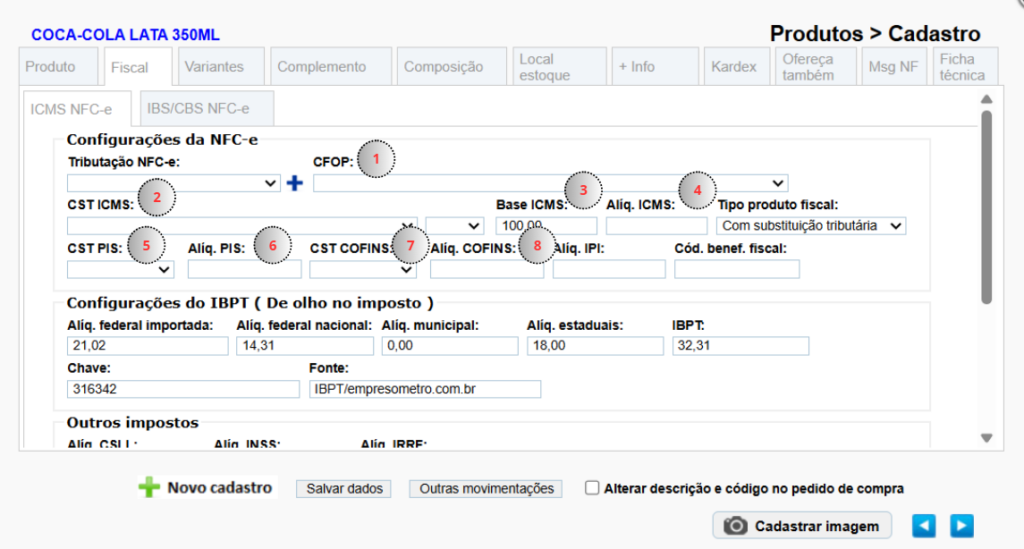The image size is (1024, 549).
Task: Click the Alíq. COFINS field
Action: tap(487, 269)
